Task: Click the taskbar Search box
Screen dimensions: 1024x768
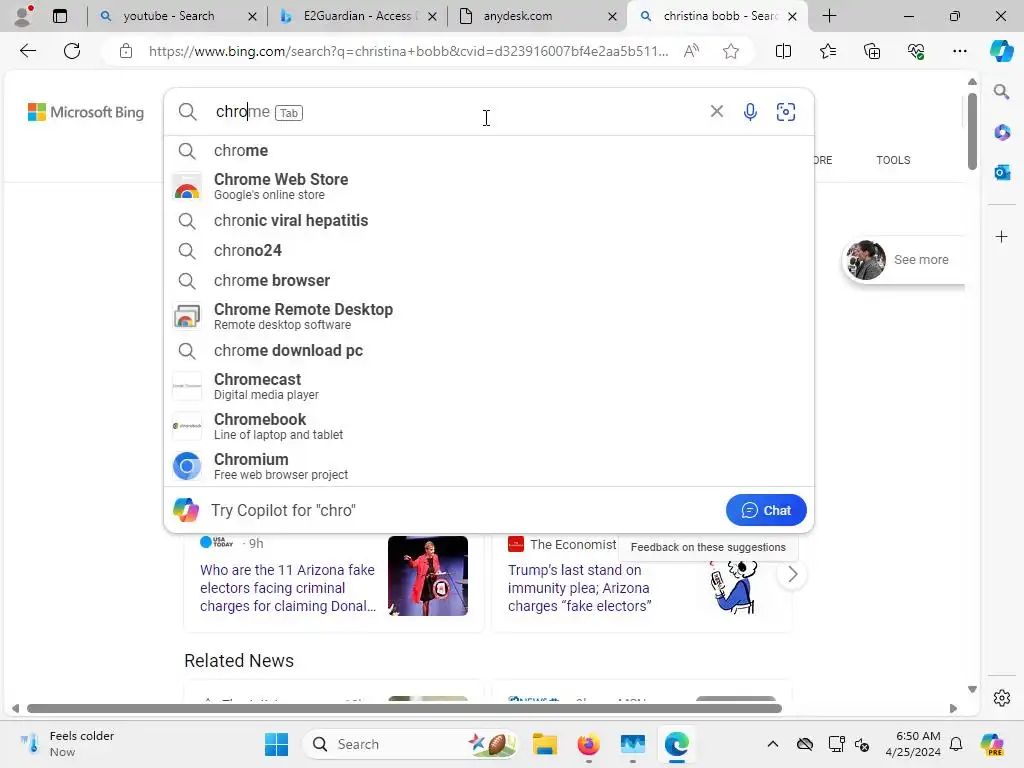Action: coord(410,744)
